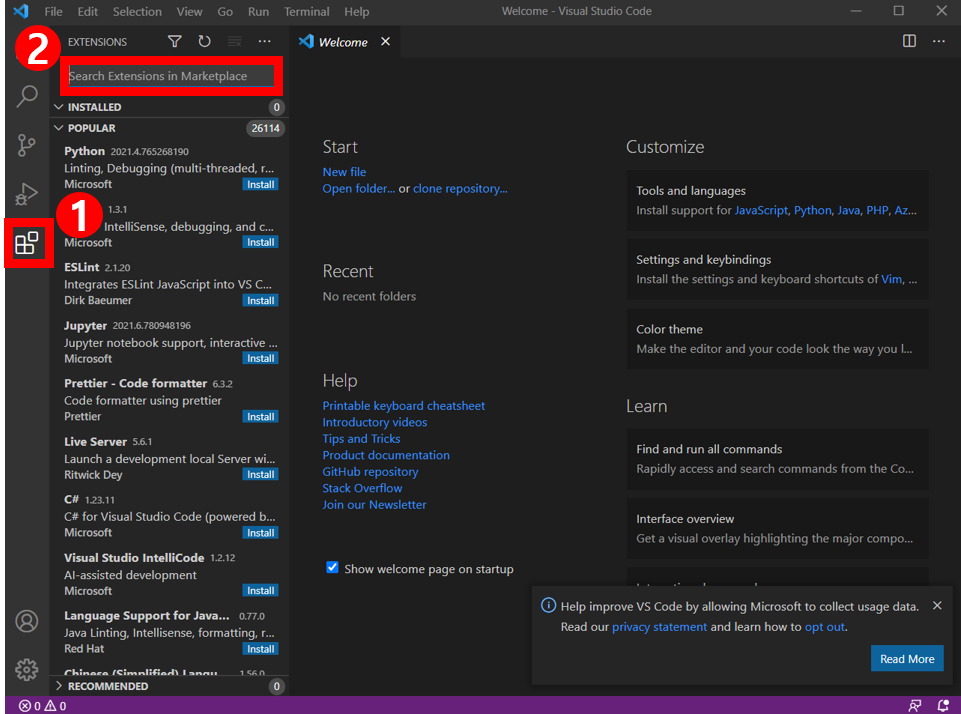The image size is (961, 714).
Task: Open the Terminal menu
Action: tap(306, 12)
